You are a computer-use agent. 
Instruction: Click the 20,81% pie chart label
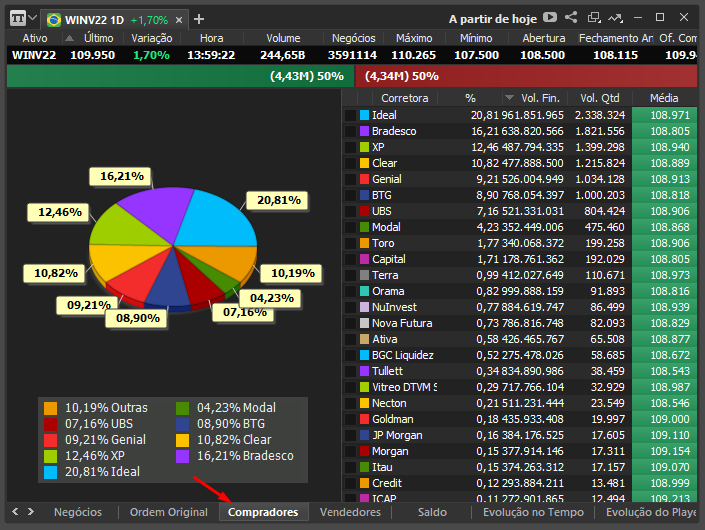click(x=278, y=200)
